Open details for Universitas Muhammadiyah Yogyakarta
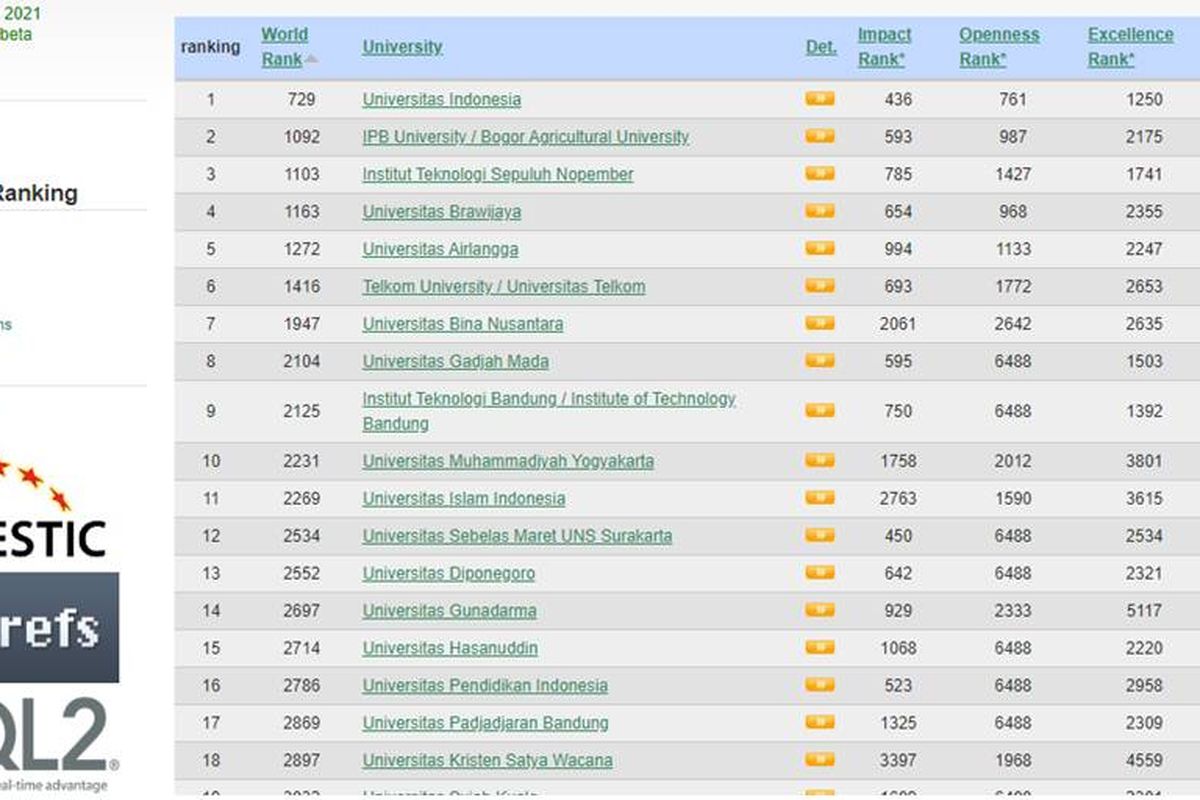1200x800 pixels. [x=819, y=460]
